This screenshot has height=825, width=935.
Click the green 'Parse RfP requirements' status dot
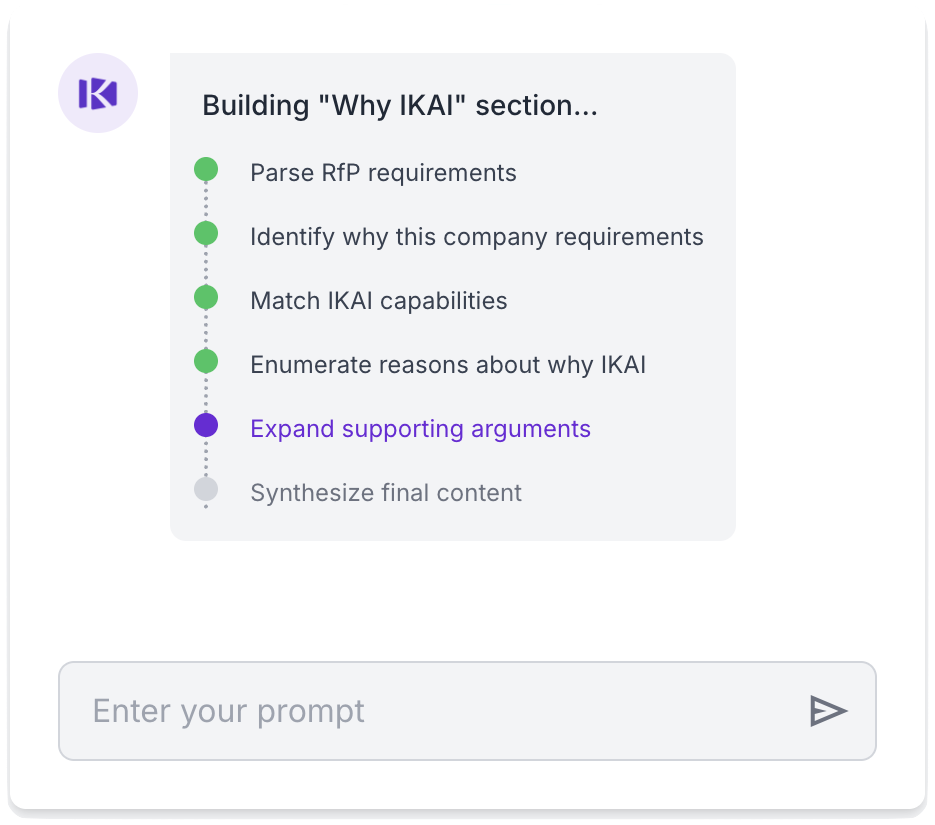coord(206,169)
